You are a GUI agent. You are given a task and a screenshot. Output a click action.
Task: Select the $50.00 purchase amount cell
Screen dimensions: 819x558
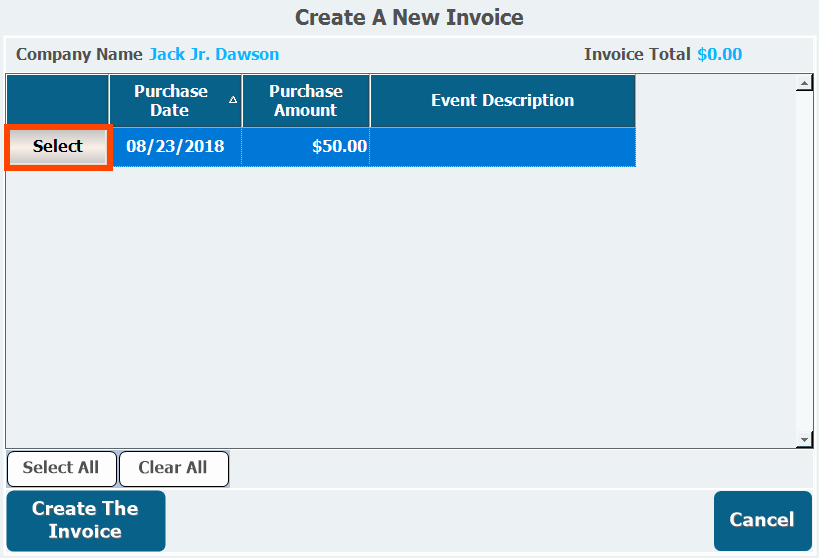(x=306, y=147)
